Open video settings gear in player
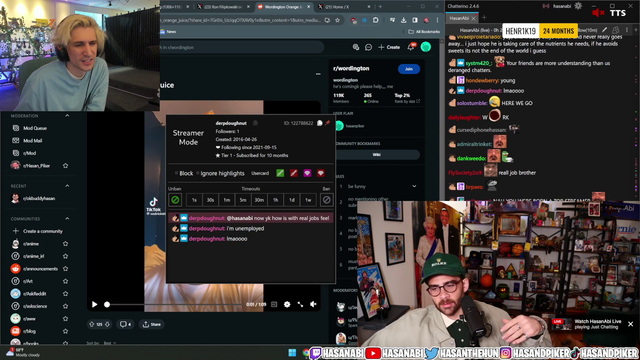Viewport: 640px width, 360px height. coord(287,304)
